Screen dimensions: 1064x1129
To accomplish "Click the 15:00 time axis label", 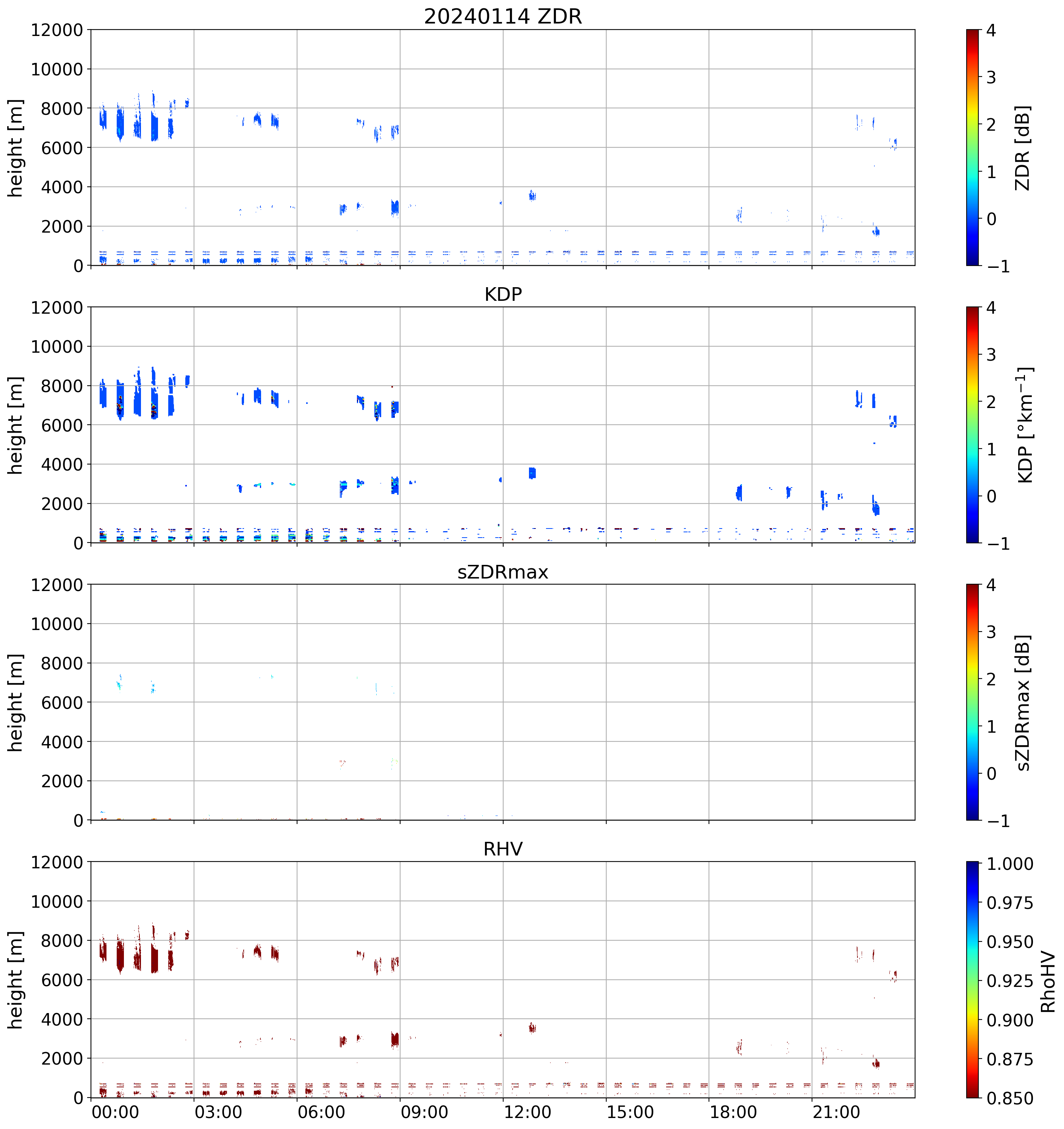I will pos(630,1112).
